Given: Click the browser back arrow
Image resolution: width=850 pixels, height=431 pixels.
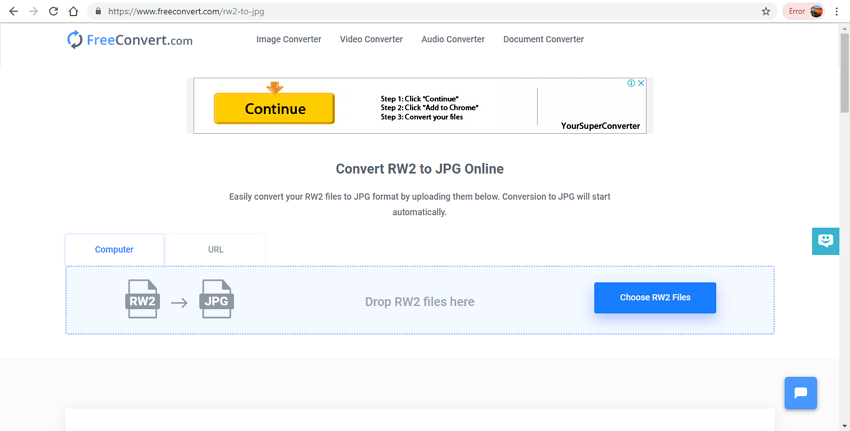Looking at the screenshot, I should 13,11.
